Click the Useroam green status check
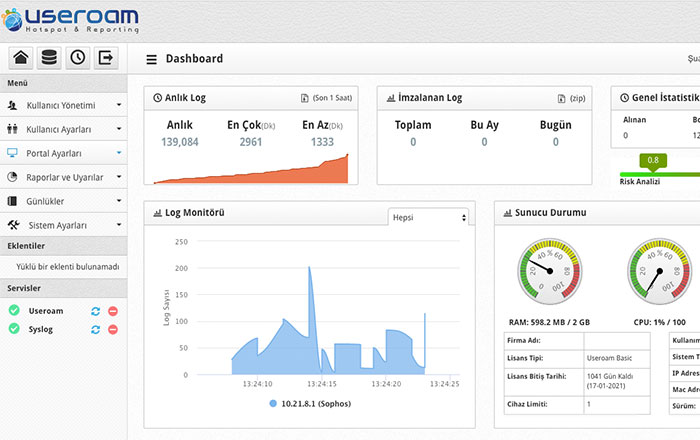 tap(14, 310)
